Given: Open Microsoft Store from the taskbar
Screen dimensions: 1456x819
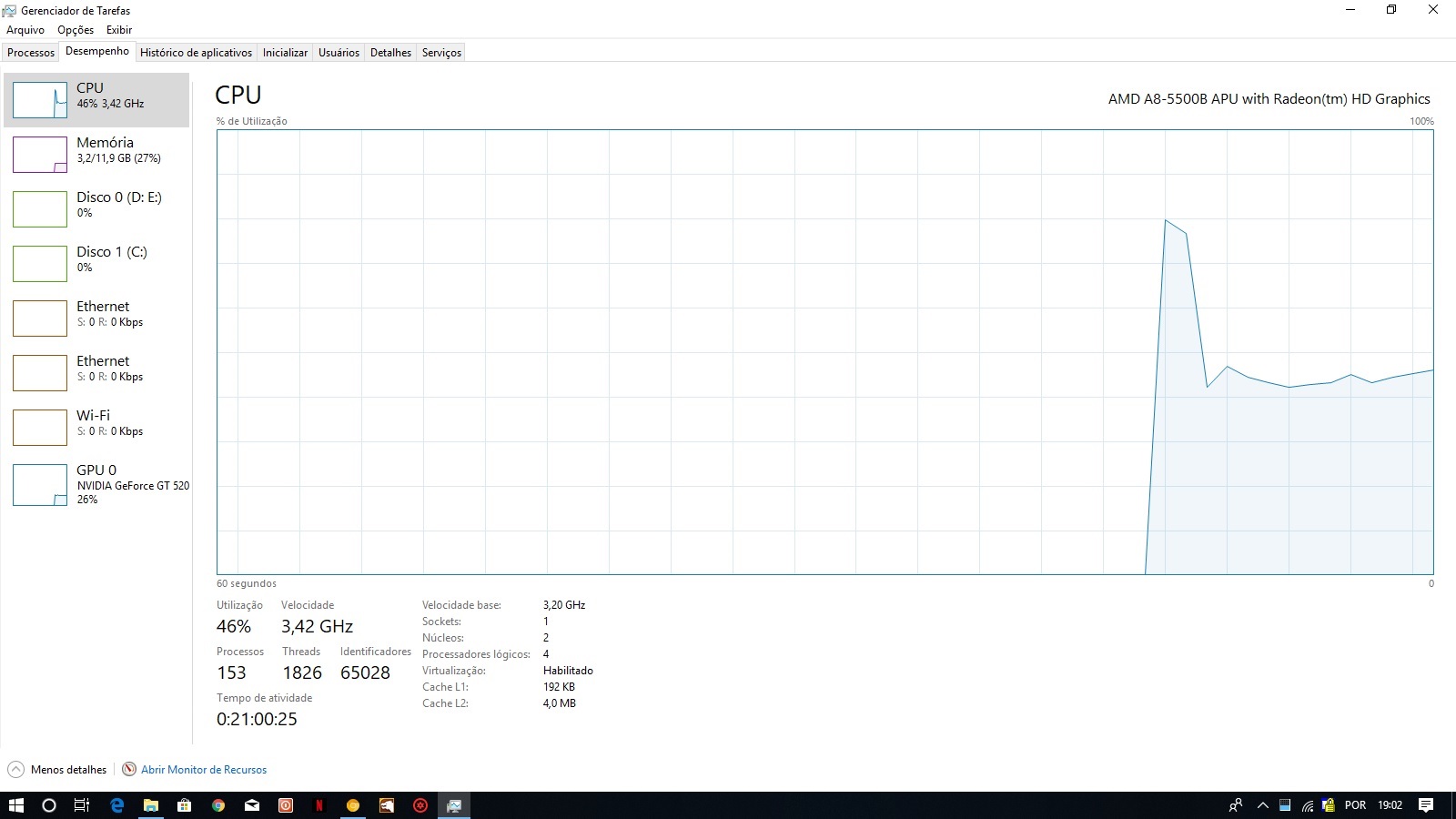Looking at the screenshot, I should (x=185, y=805).
